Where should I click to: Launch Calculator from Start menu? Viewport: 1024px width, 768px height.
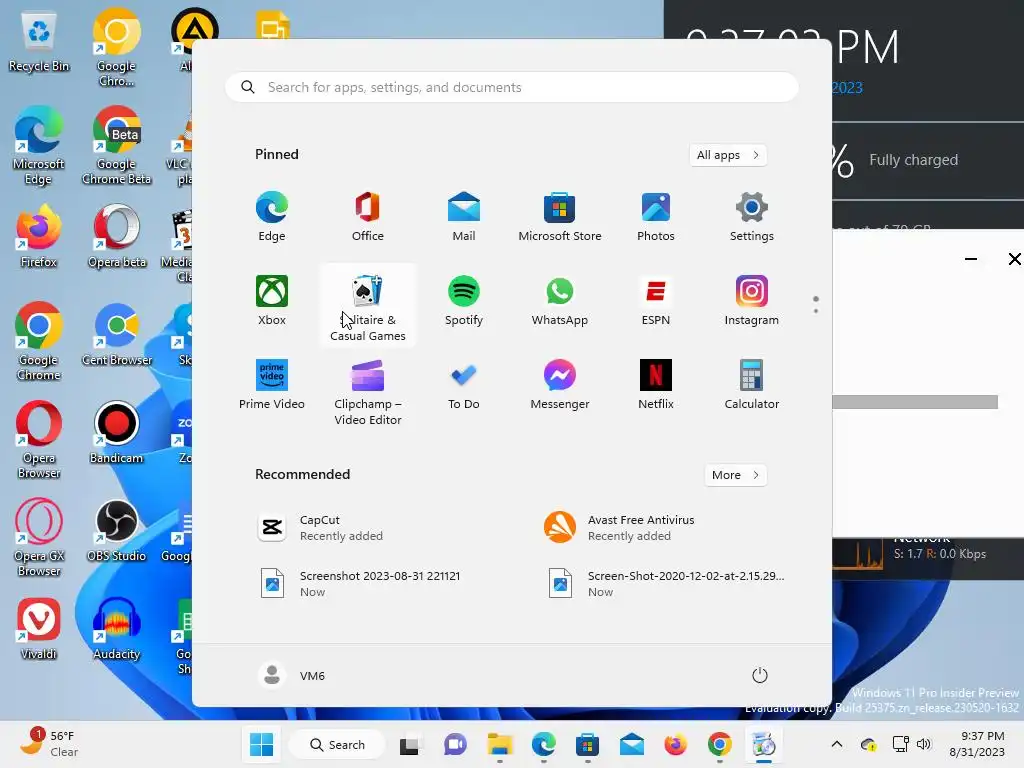tap(752, 385)
